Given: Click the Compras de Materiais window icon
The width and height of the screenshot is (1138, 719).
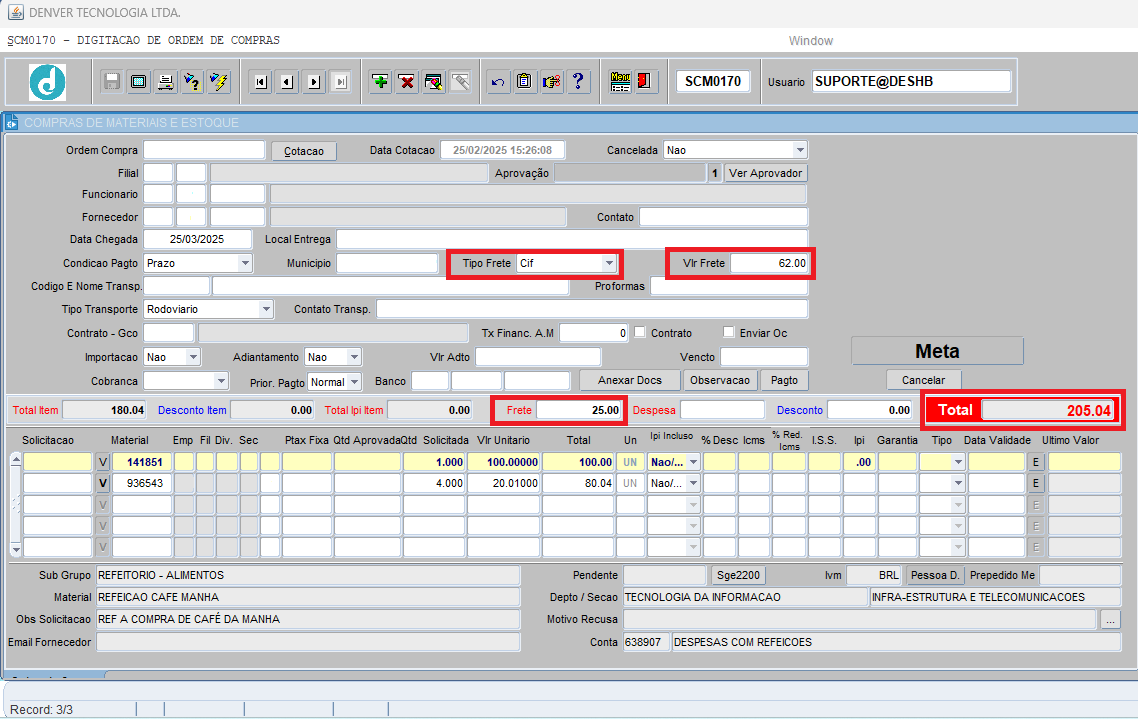Looking at the screenshot, I should click(12, 123).
